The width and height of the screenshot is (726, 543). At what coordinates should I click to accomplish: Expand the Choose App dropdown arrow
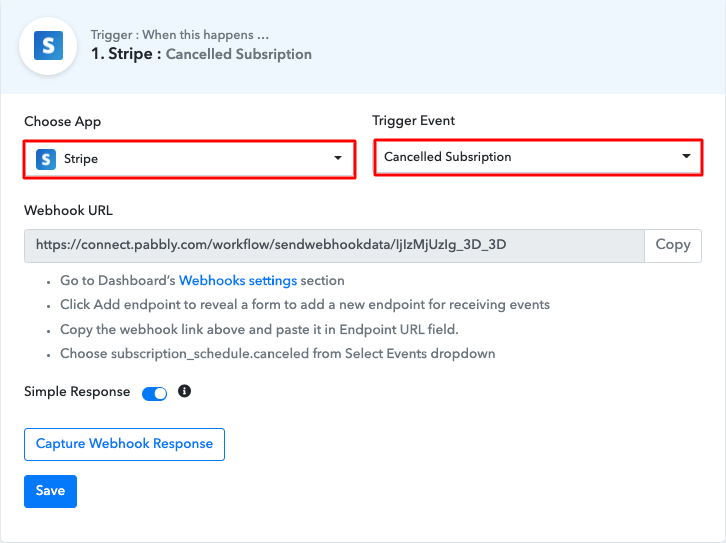coord(338,158)
